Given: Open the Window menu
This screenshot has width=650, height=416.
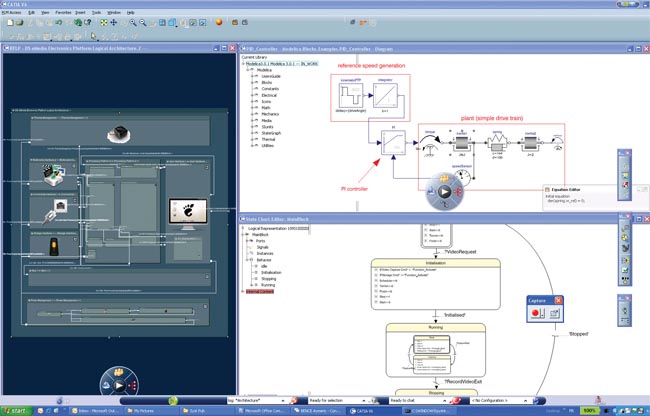Looking at the screenshot, I should click(114, 13).
